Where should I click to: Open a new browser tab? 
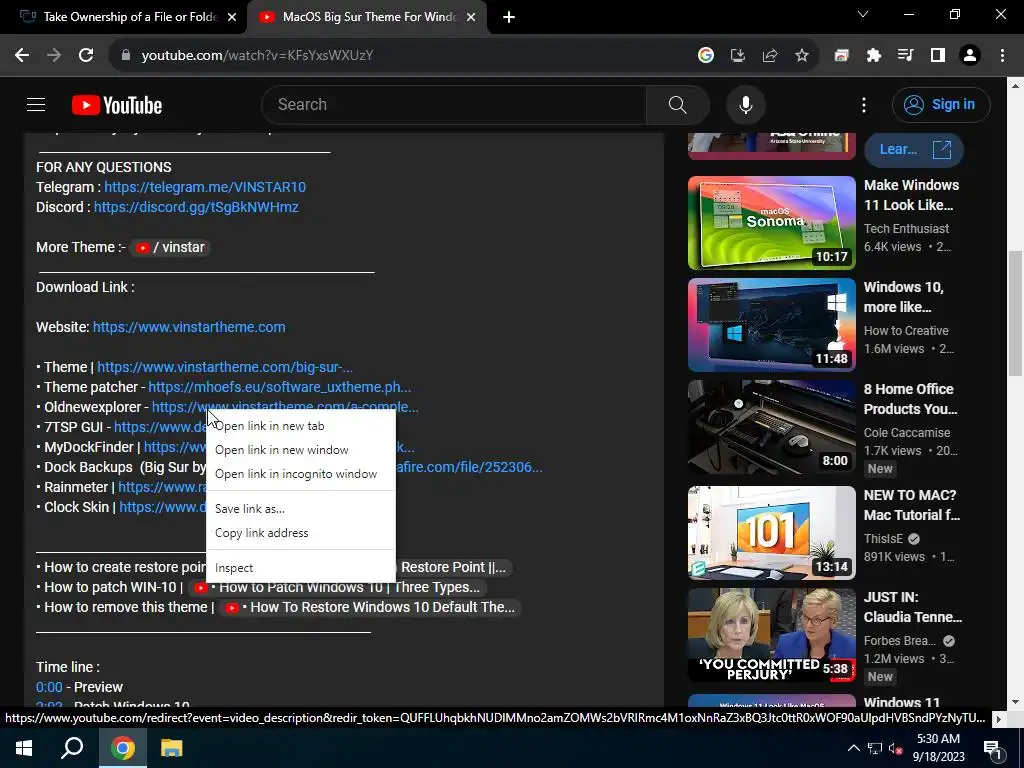point(509,17)
